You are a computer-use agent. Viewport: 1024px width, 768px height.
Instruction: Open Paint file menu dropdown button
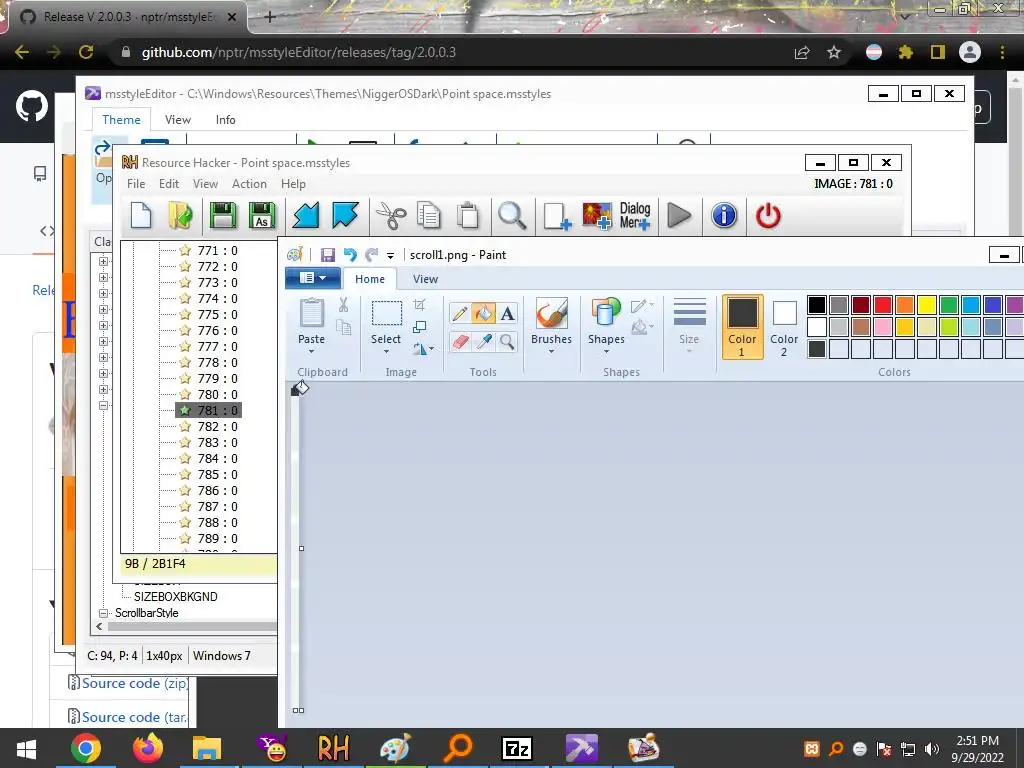[313, 278]
